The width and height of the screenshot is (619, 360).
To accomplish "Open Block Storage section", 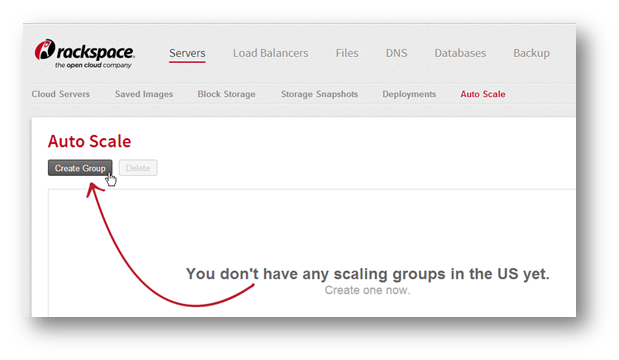I will coord(227,94).
